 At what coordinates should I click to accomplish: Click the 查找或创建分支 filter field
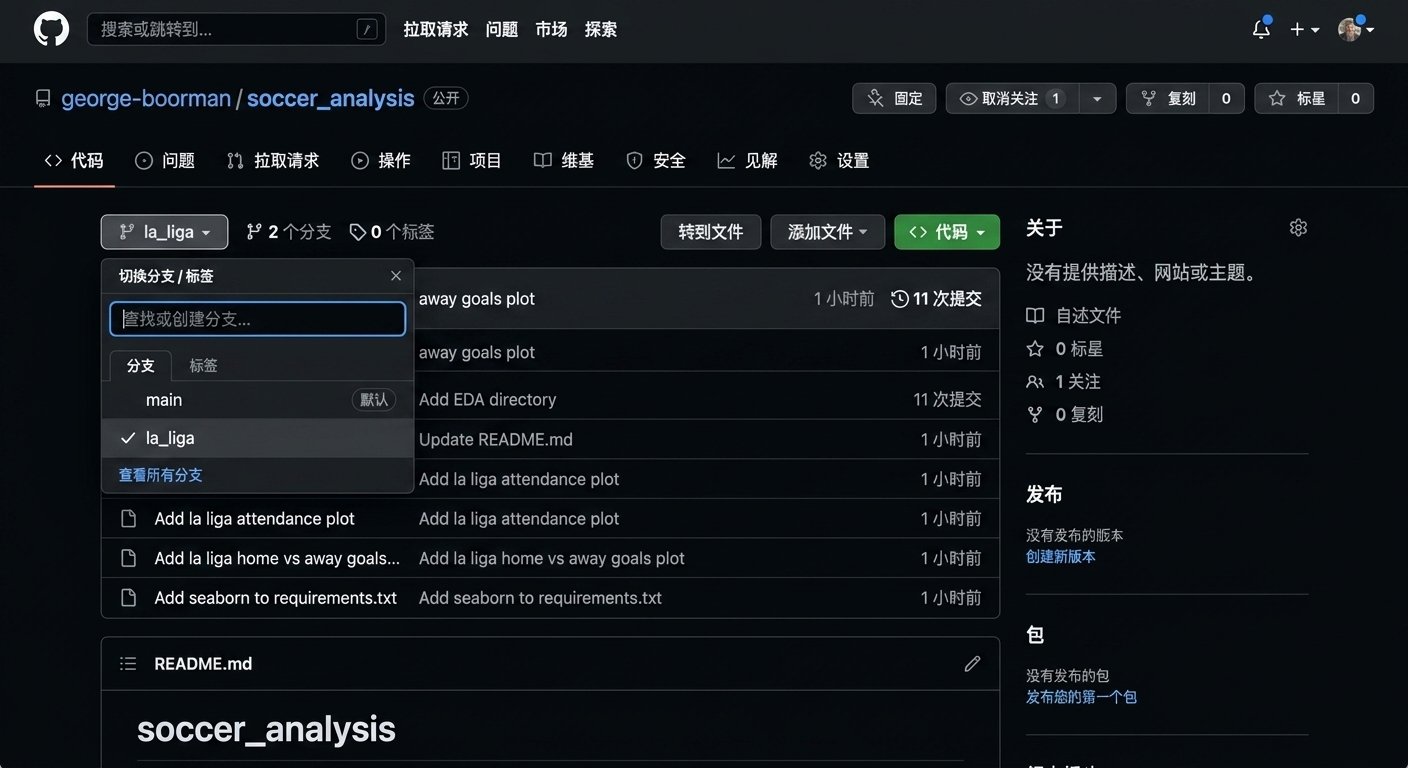click(x=258, y=319)
